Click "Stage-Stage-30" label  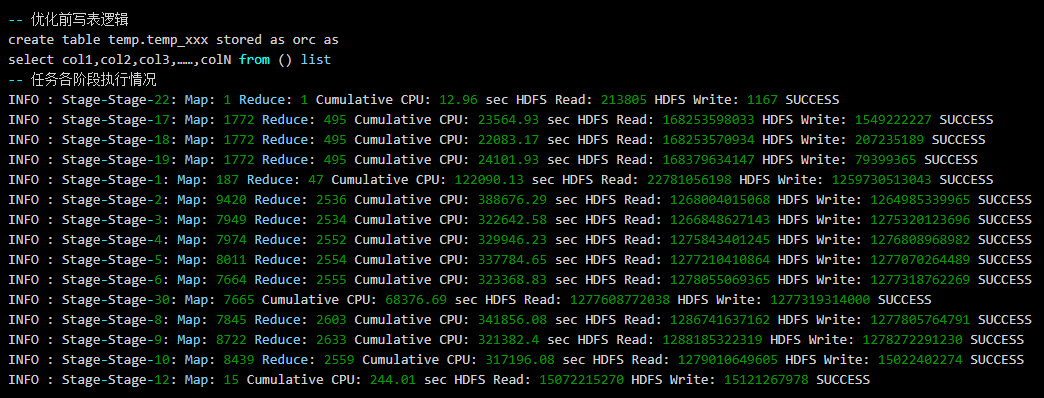[x=117, y=299]
